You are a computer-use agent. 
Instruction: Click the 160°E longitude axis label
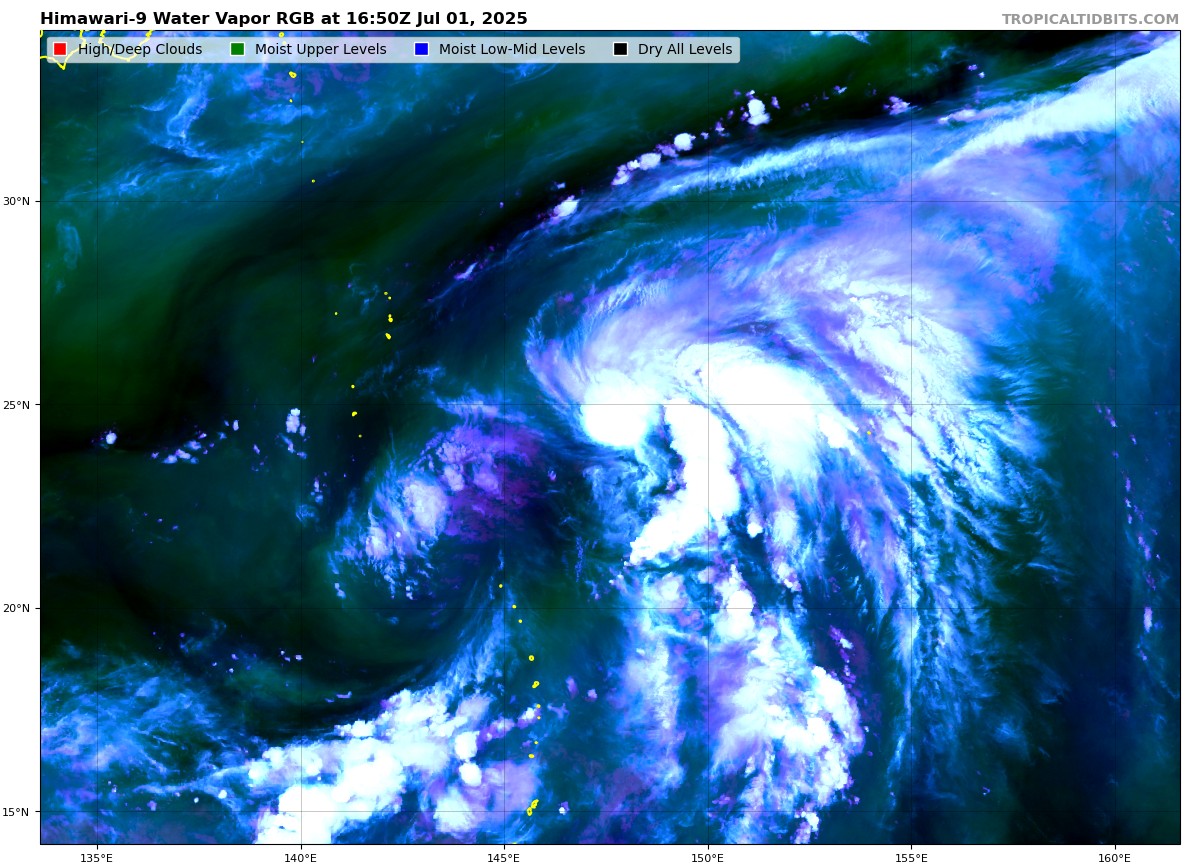pyautogui.click(x=1114, y=857)
